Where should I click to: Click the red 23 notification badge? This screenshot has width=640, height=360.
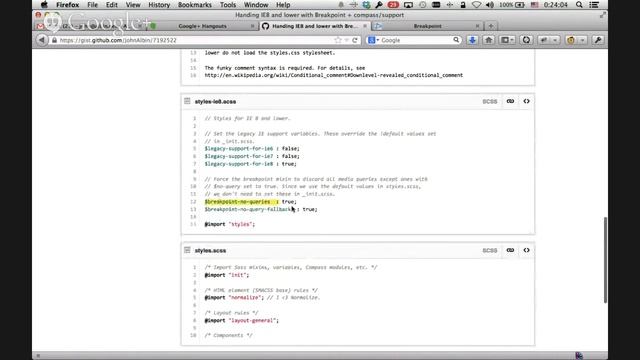click(393, 5)
